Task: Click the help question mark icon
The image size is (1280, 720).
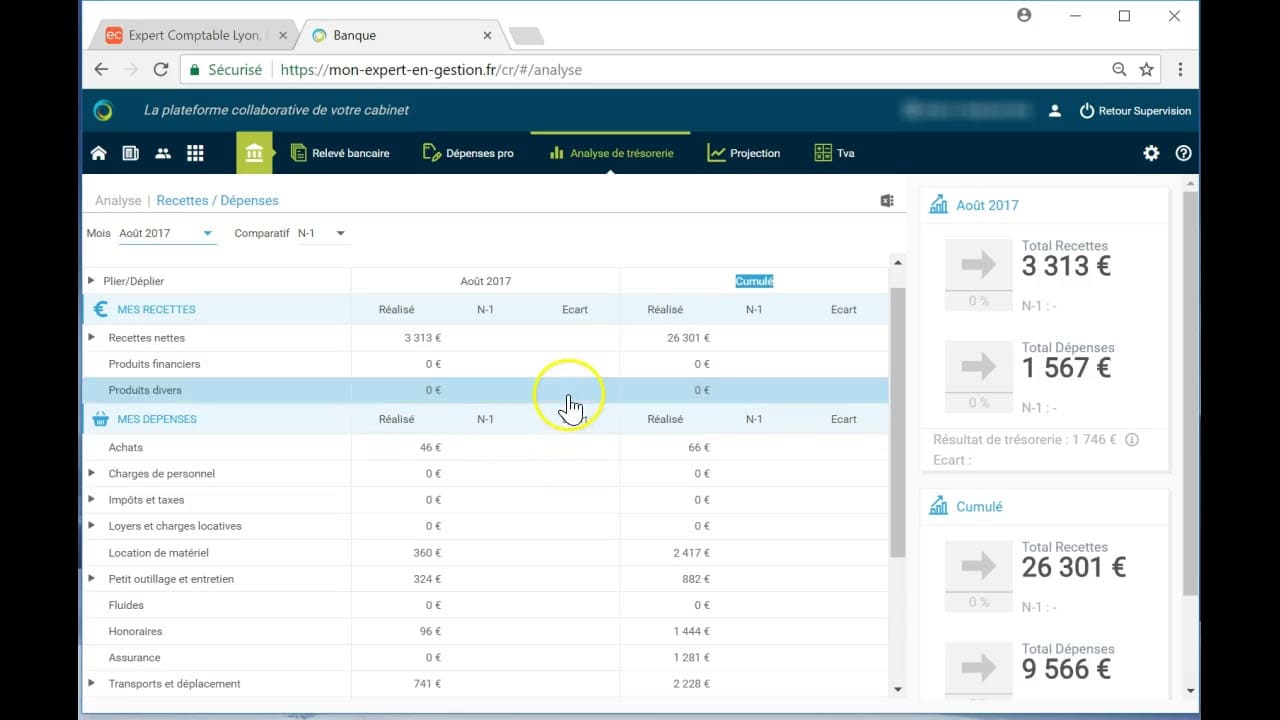Action: coord(1184,152)
